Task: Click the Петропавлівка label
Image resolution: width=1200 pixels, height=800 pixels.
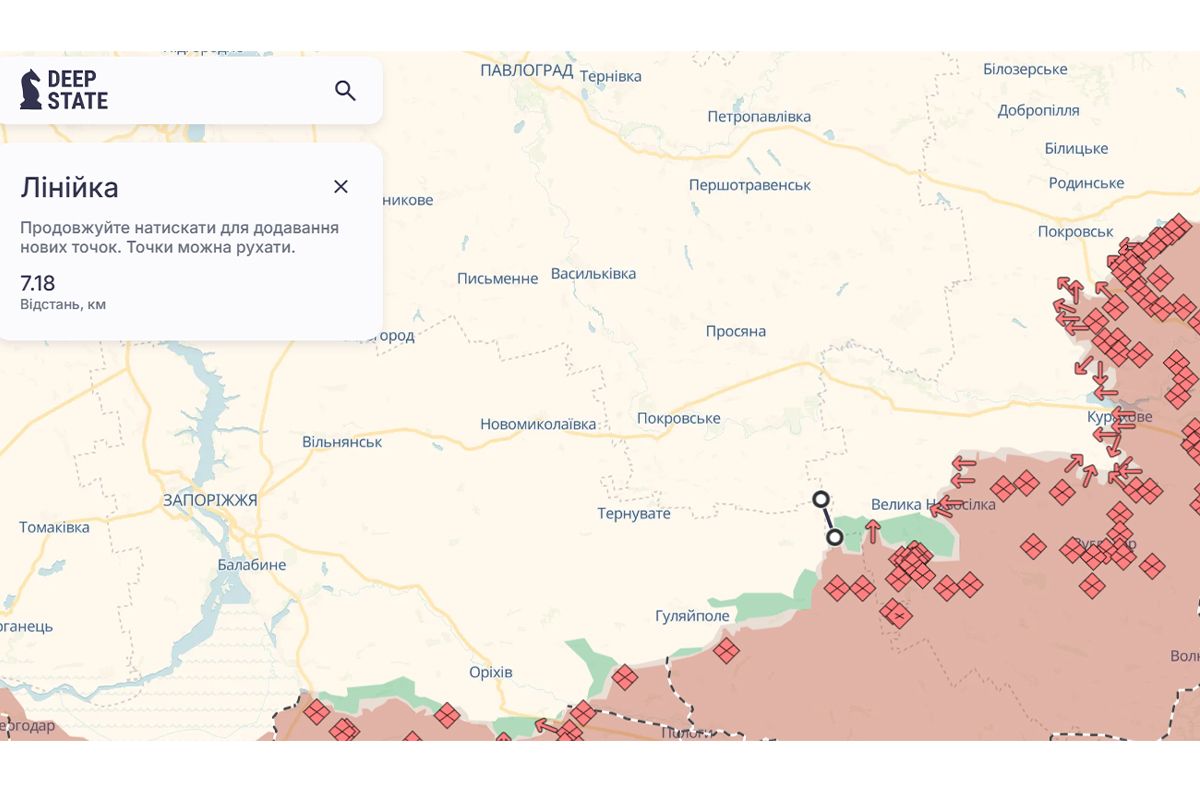Action: click(x=759, y=117)
